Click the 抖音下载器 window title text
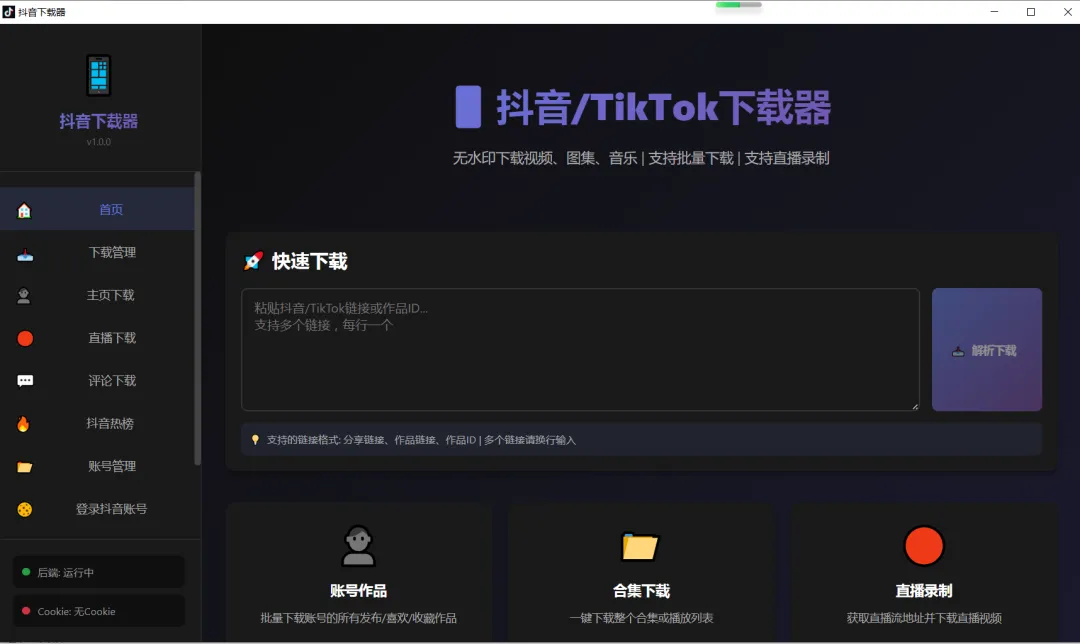 click(41, 12)
